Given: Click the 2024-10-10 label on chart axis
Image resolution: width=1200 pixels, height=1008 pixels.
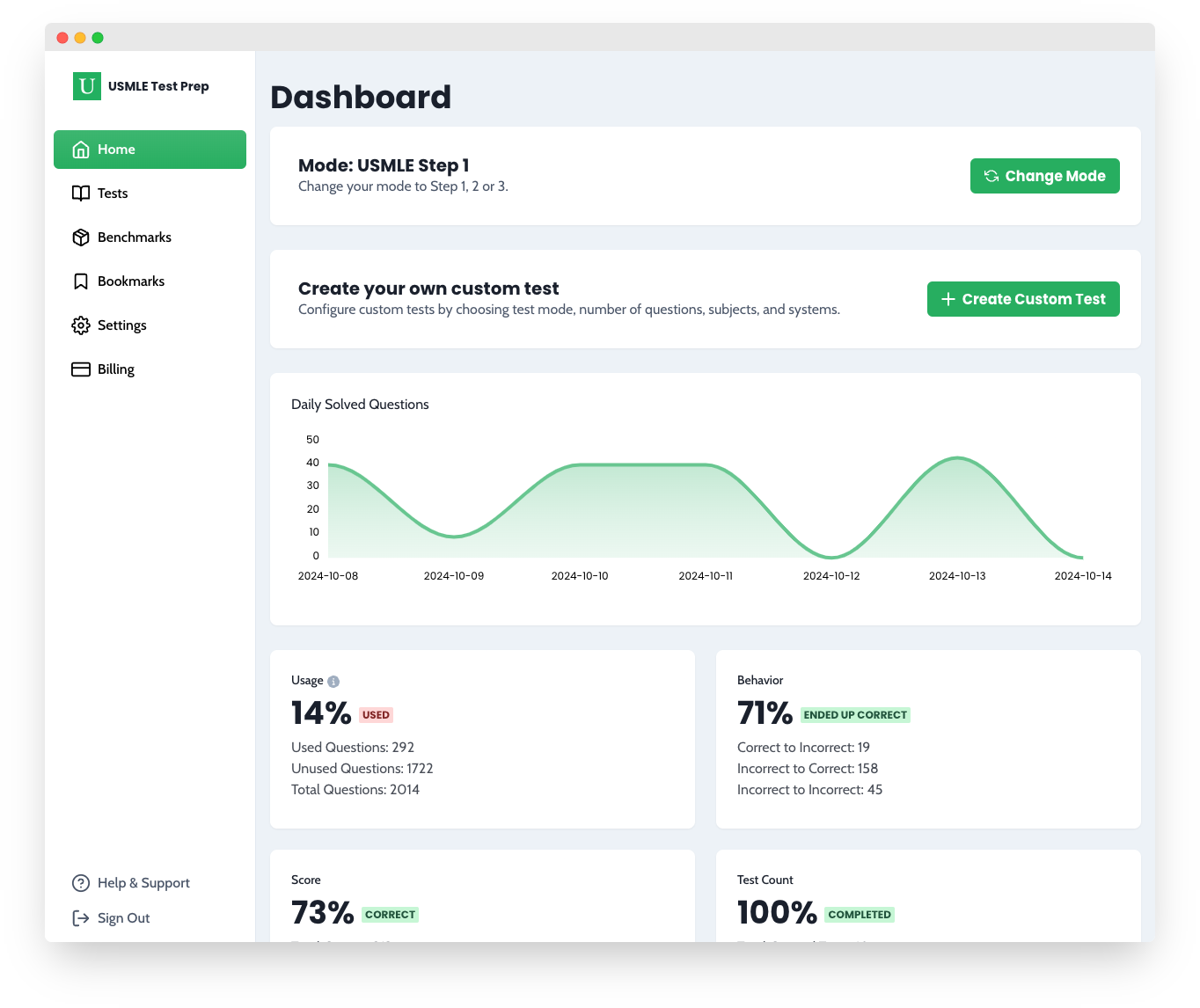Looking at the screenshot, I should pos(580,576).
